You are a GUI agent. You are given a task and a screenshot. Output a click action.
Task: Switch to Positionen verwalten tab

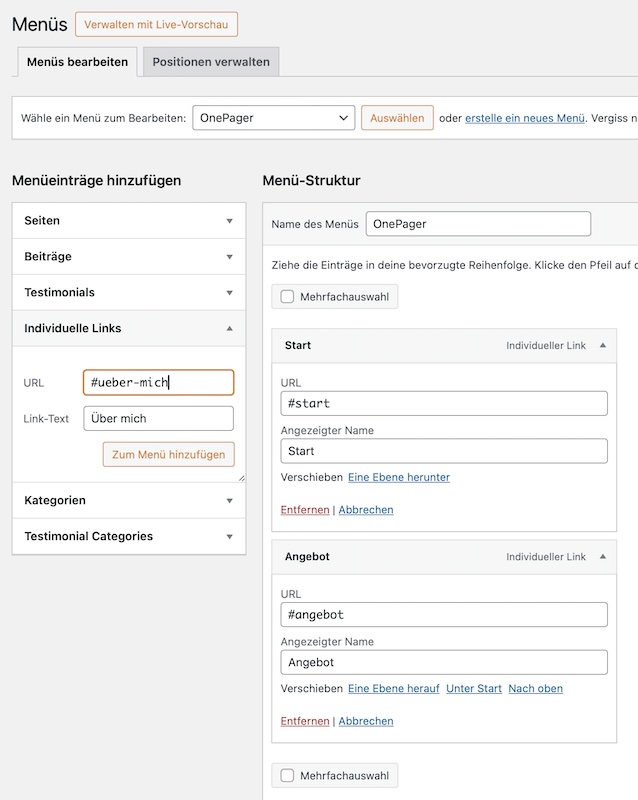pyautogui.click(x=211, y=62)
